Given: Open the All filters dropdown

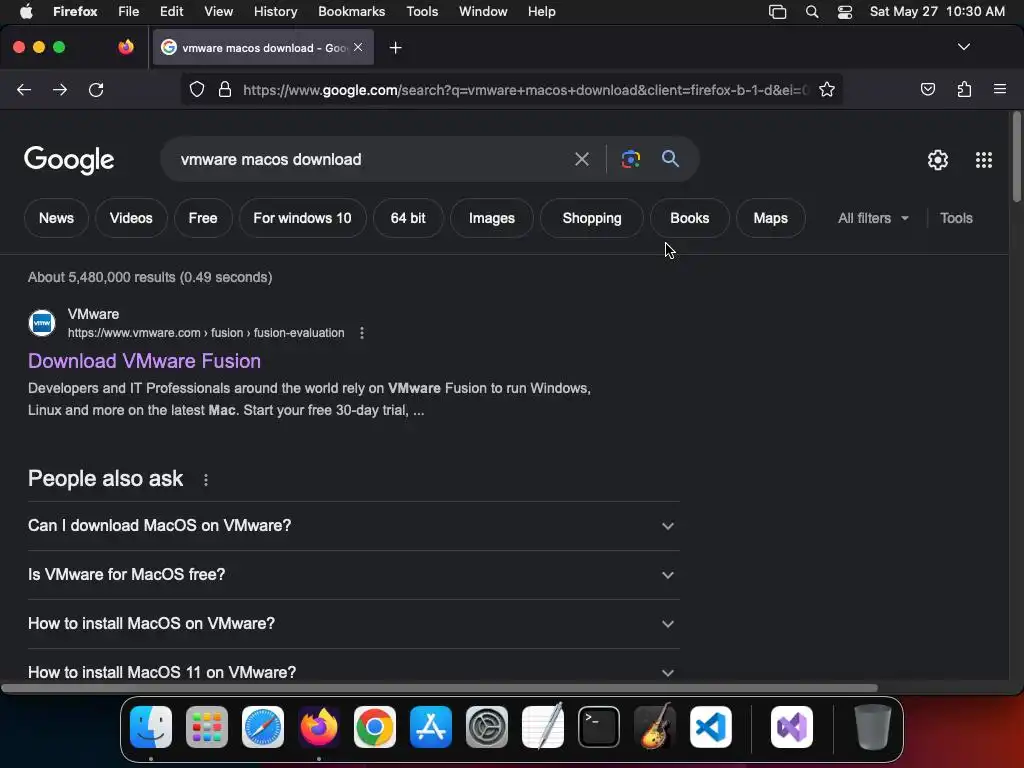Looking at the screenshot, I should click(x=873, y=218).
